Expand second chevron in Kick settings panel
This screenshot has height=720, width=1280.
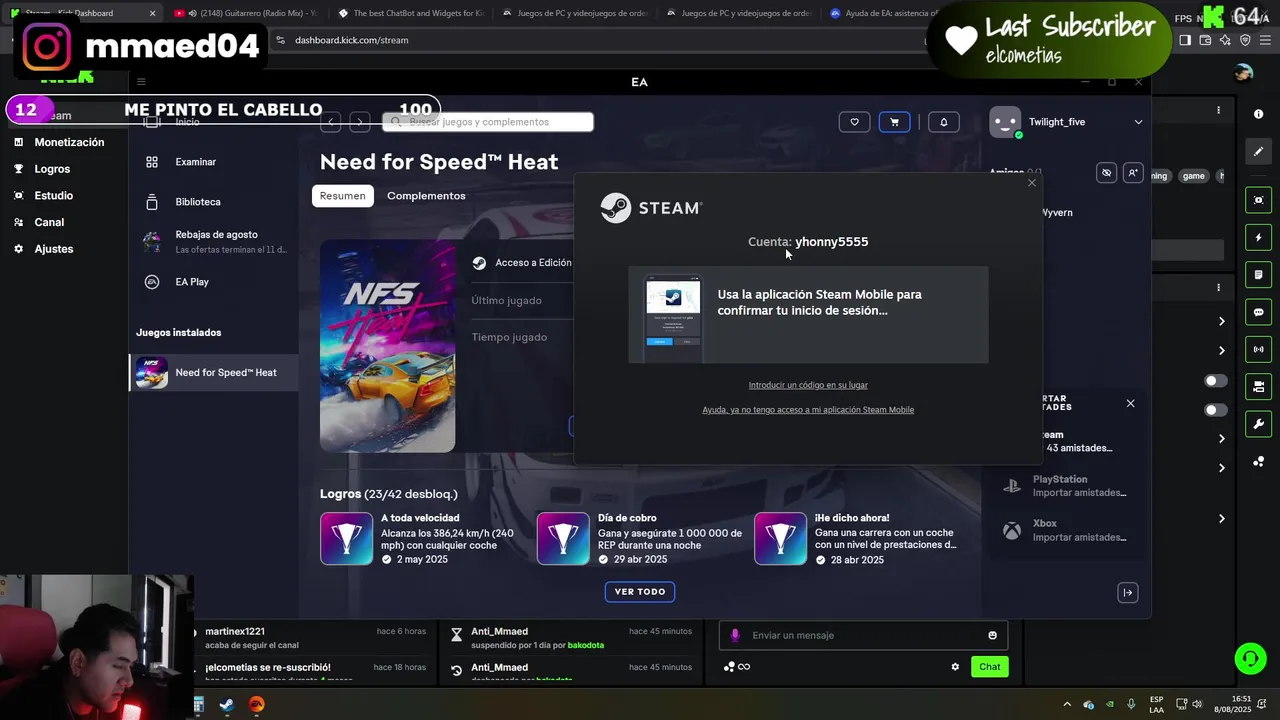[1221, 350]
